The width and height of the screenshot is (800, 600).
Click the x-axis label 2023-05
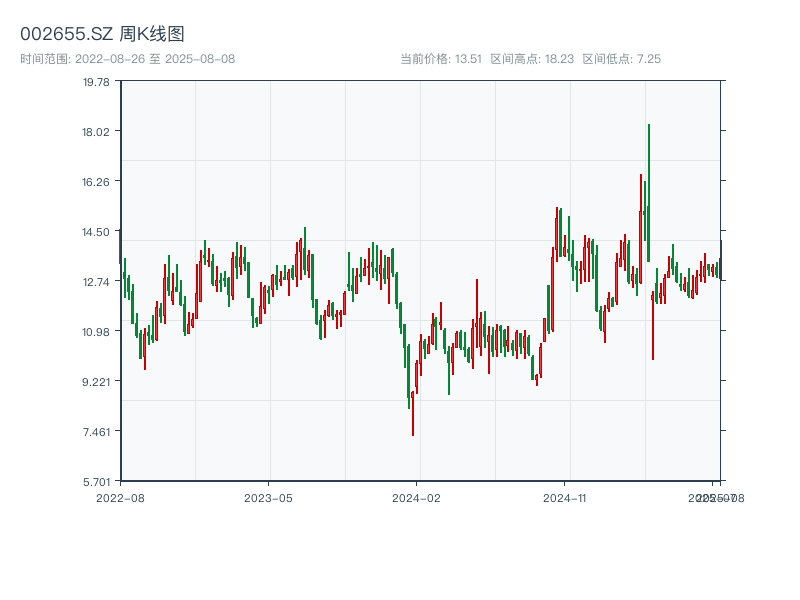[x=268, y=498]
